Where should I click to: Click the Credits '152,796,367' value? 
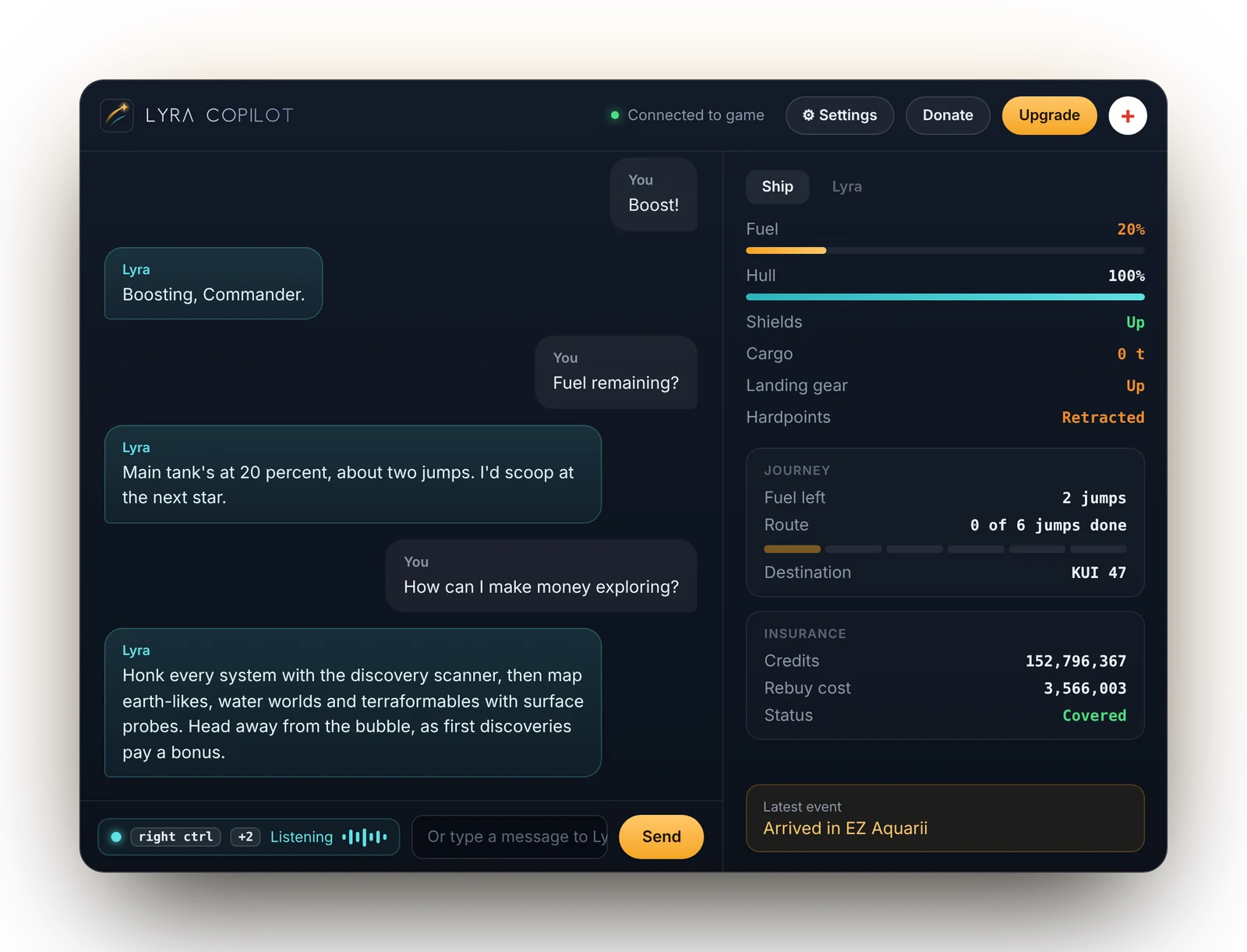tap(1076, 661)
